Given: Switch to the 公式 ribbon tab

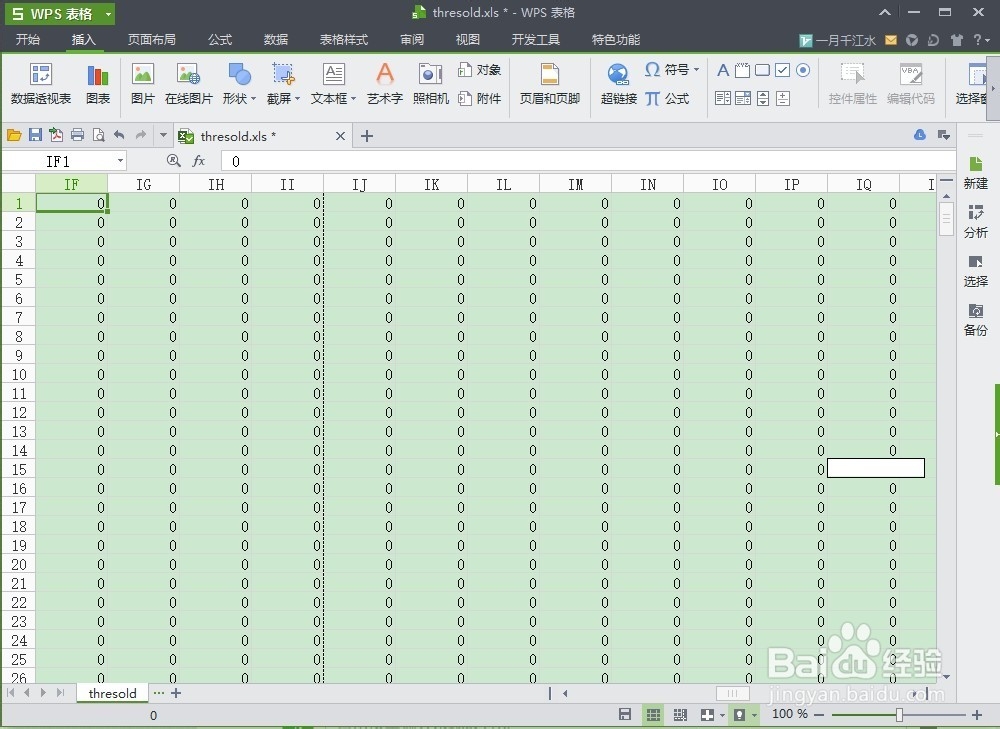Looking at the screenshot, I should click(x=219, y=40).
